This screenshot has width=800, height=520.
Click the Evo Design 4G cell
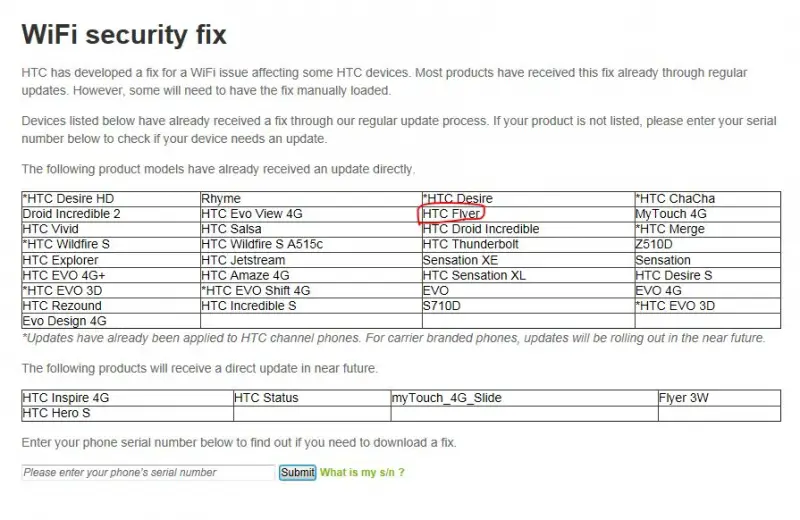(111, 321)
